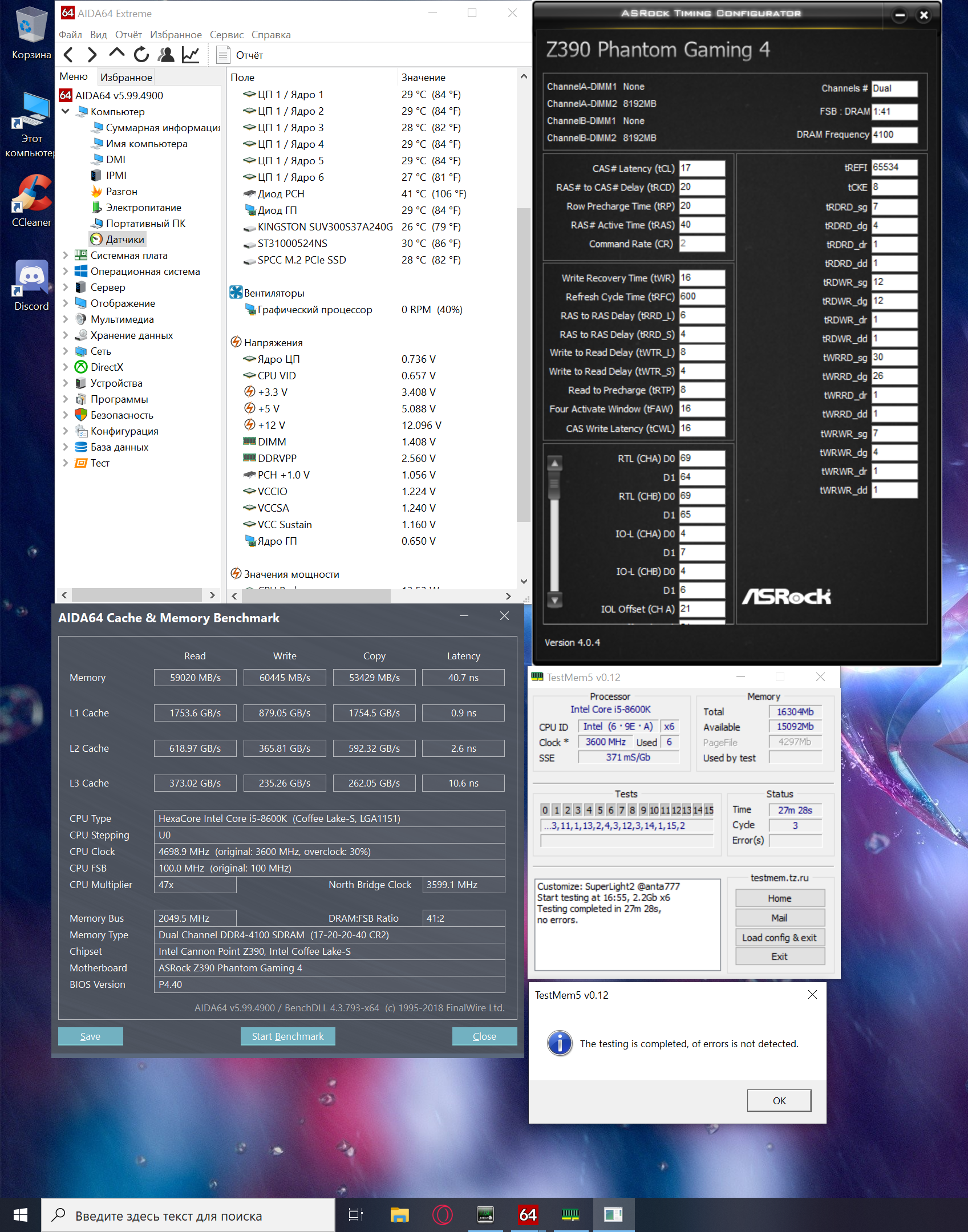
Task: Open the Recycle Bin desktop icon
Action: 31,33
